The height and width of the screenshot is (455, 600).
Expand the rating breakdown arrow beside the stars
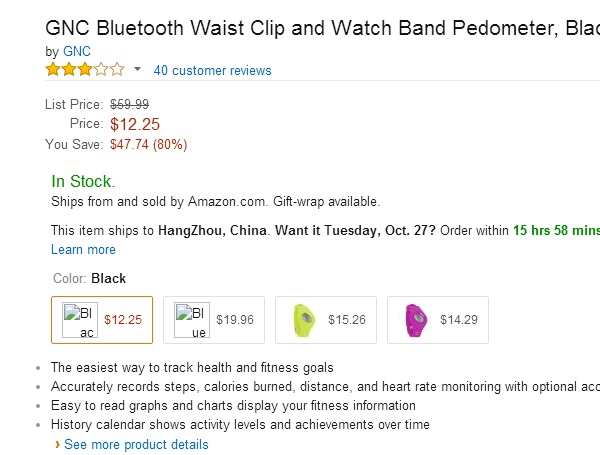(137, 70)
